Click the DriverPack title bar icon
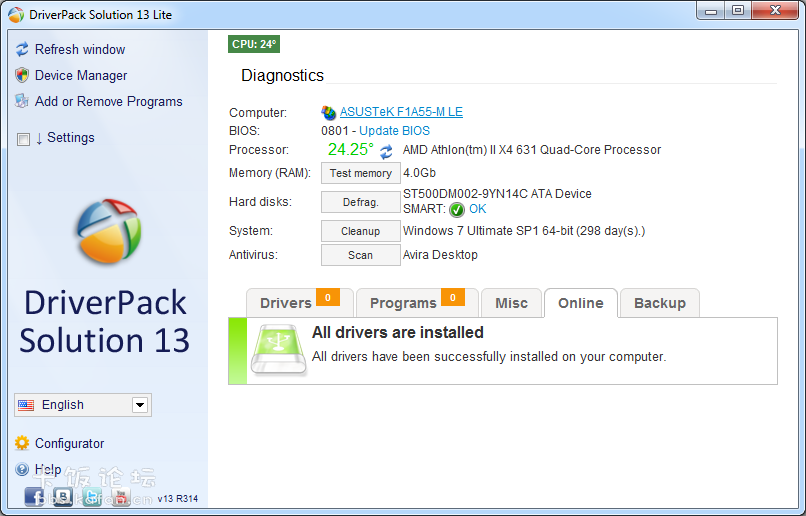The height and width of the screenshot is (516, 806). 16,14
